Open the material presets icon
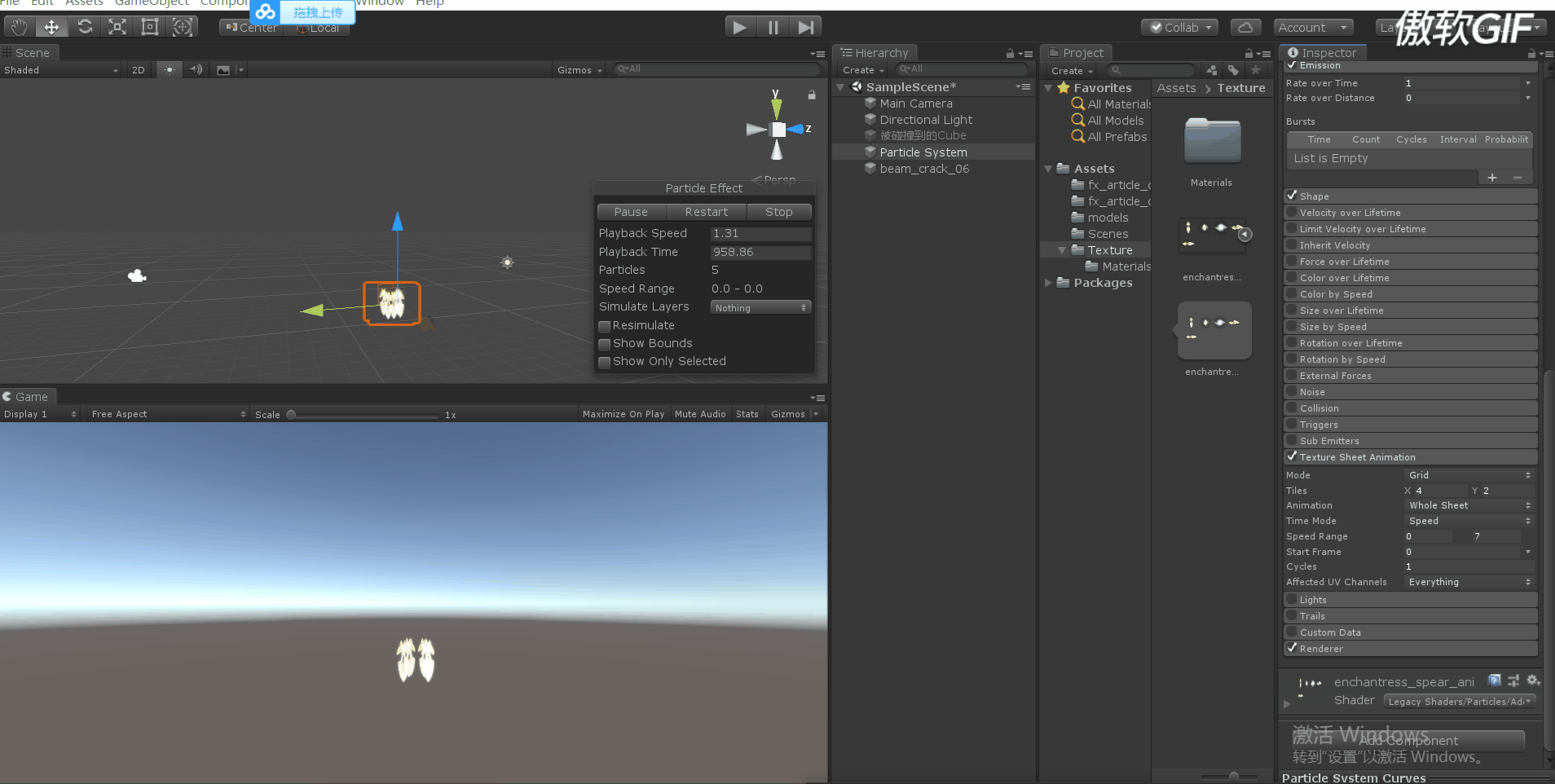The width and height of the screenshot is (1555, 784). [x=1513, y=680]
